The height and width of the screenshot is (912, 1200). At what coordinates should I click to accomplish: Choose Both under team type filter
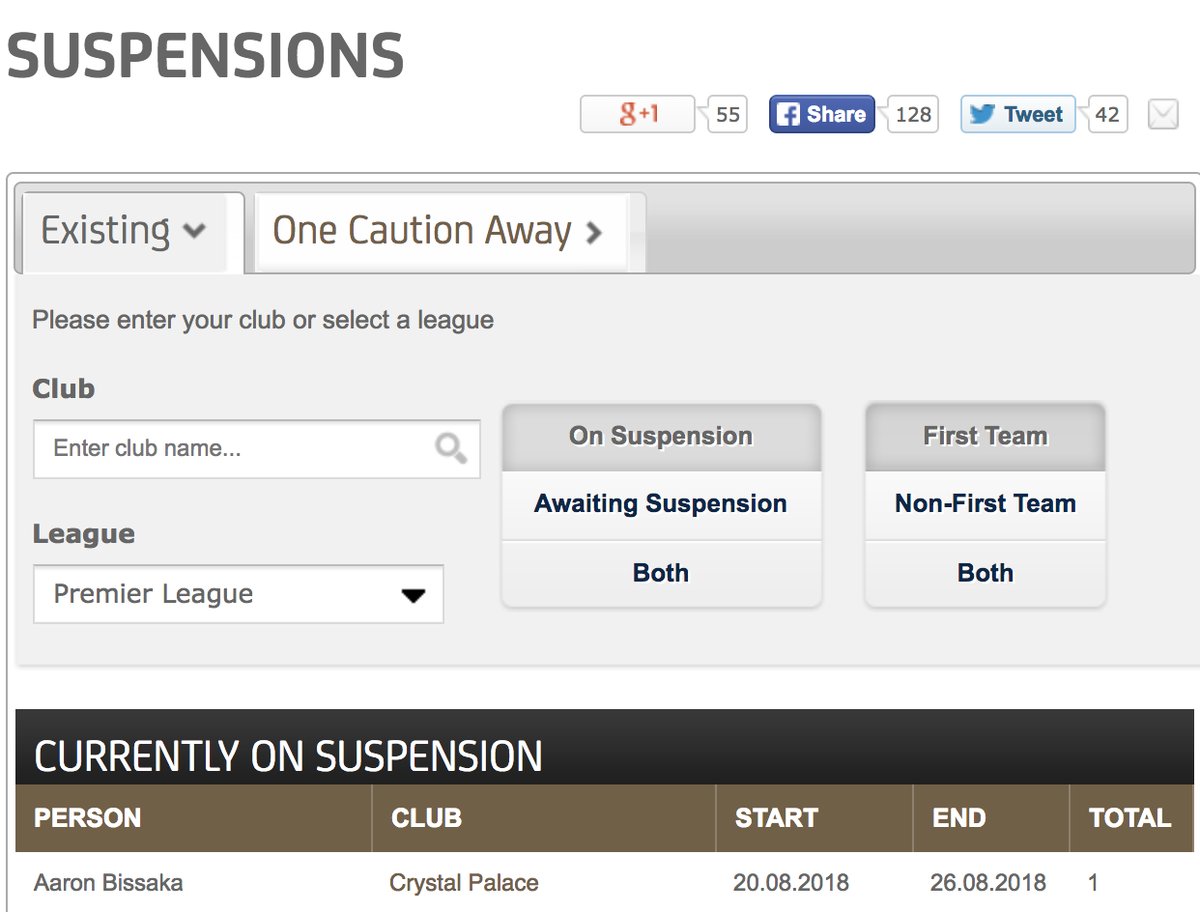[985, 573]
